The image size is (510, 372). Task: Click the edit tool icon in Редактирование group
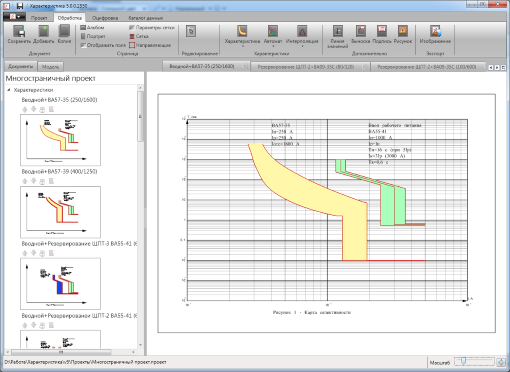191,31
